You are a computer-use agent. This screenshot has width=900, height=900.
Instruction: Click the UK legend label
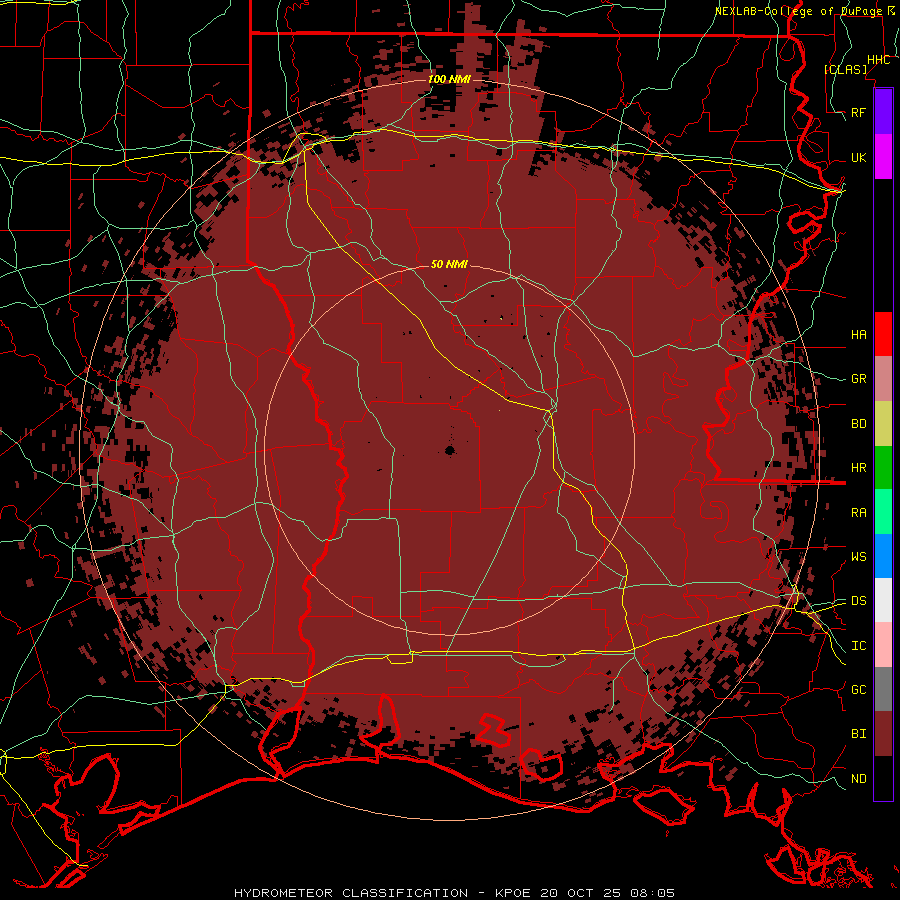[x=859, y=157]
